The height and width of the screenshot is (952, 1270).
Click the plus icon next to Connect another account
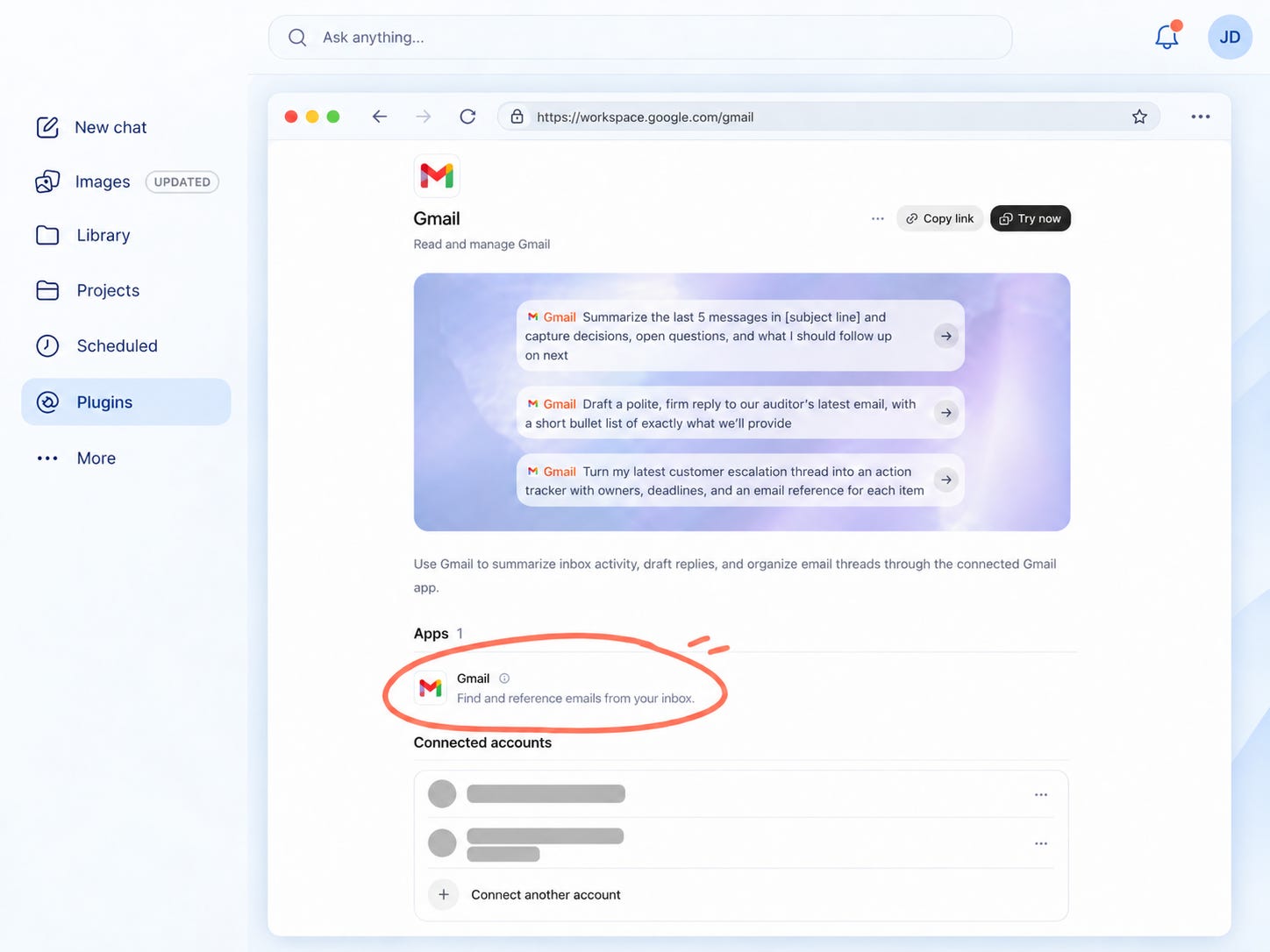tap(444, 894)
